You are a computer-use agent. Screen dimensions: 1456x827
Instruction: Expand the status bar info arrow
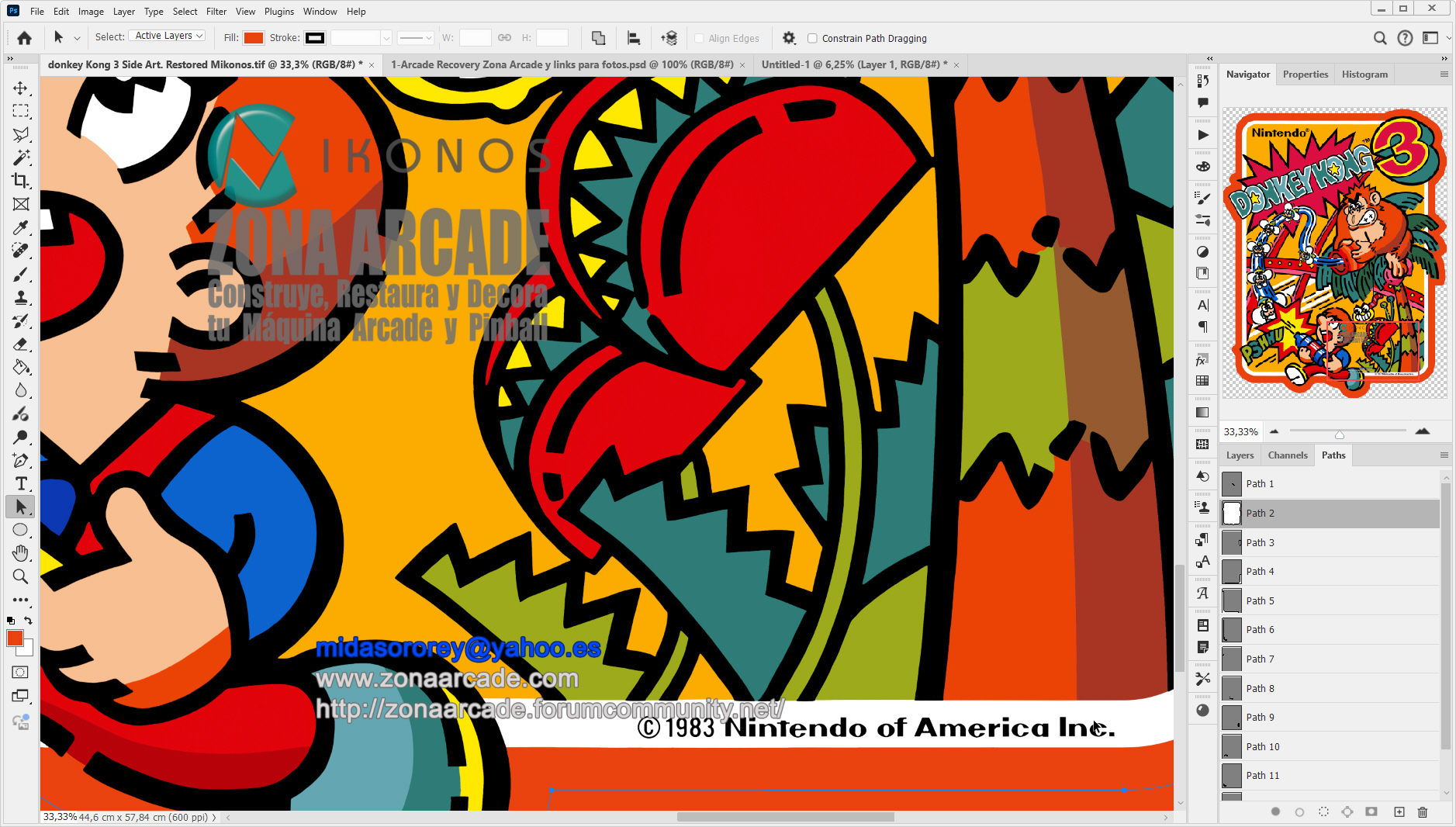pos(214,817)
